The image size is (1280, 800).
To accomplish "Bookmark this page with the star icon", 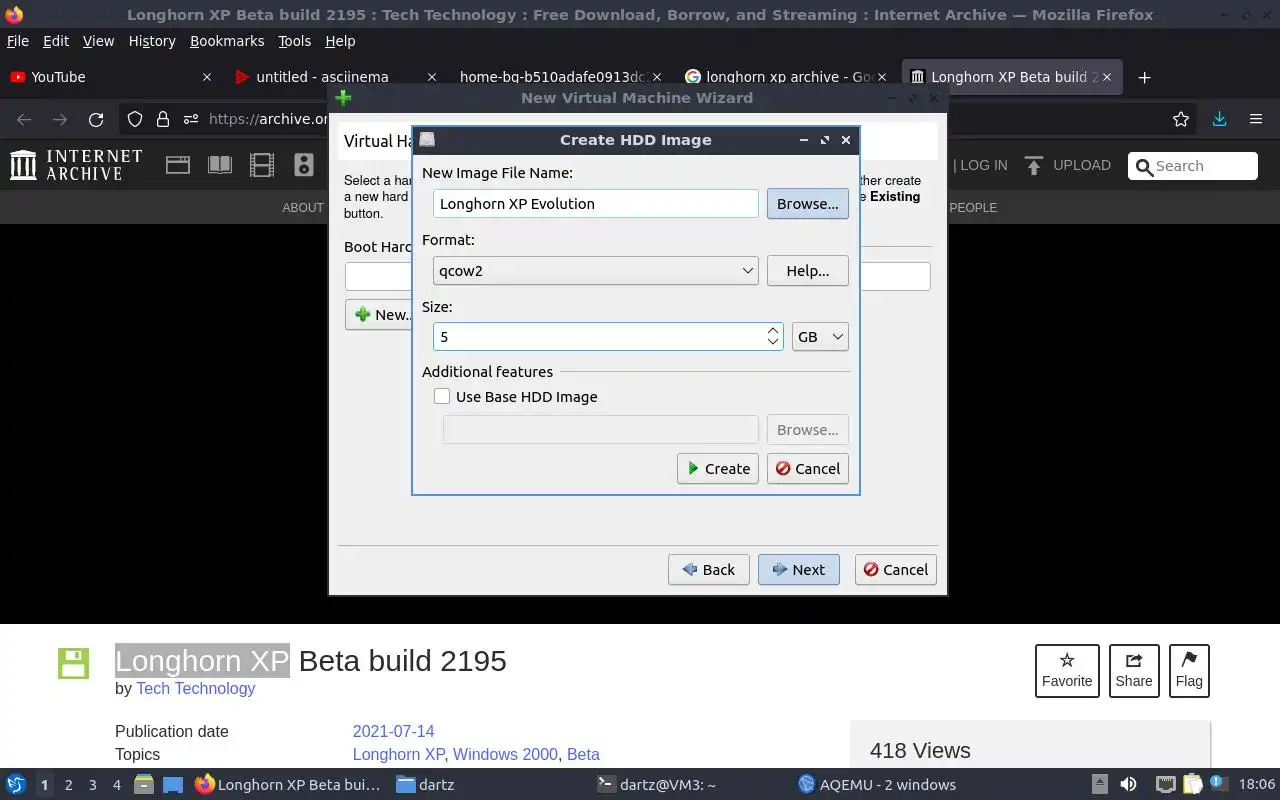I will [x=1181, y=119].
